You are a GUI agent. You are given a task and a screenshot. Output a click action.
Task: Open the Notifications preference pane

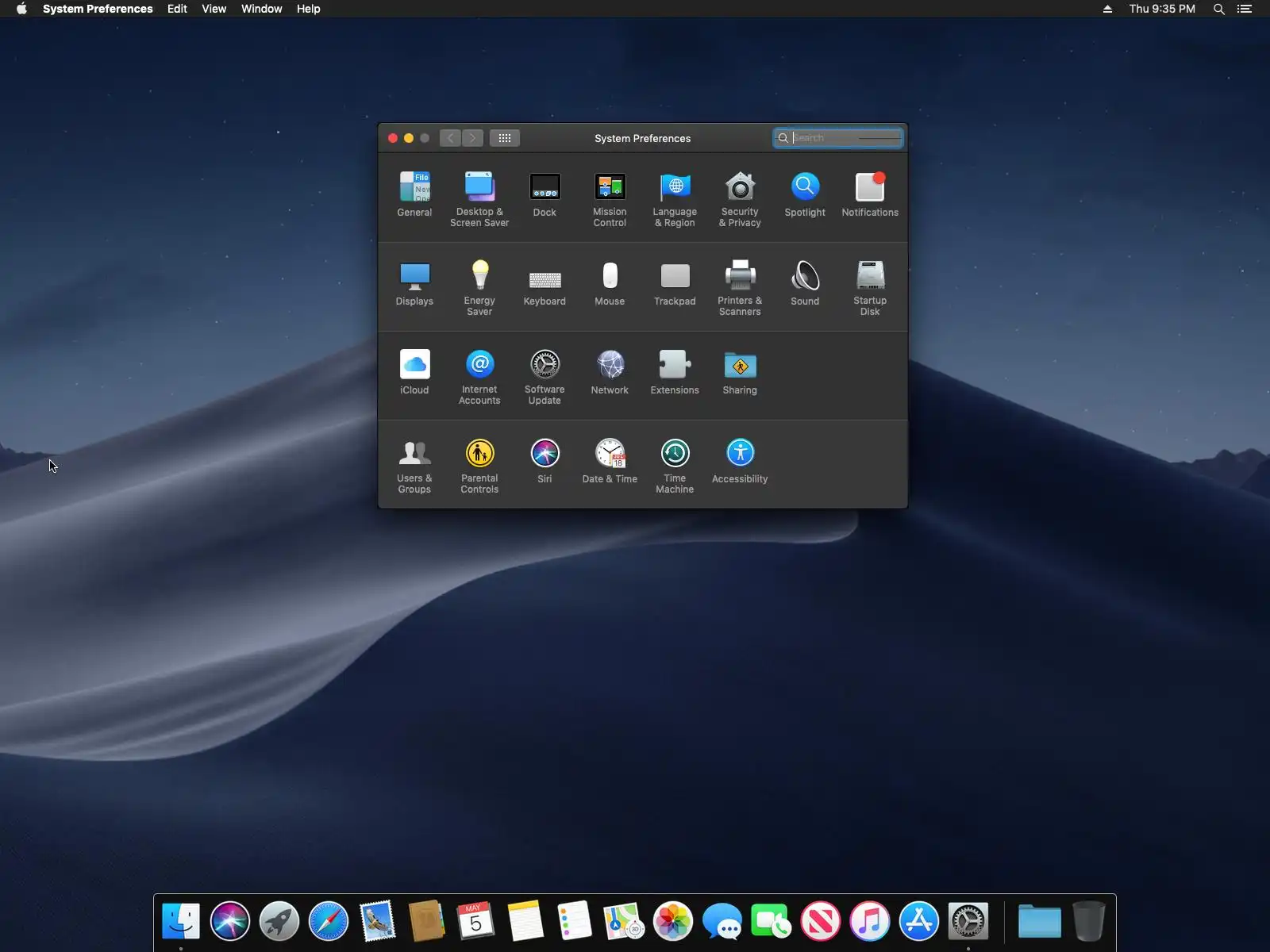pos(870,194)
